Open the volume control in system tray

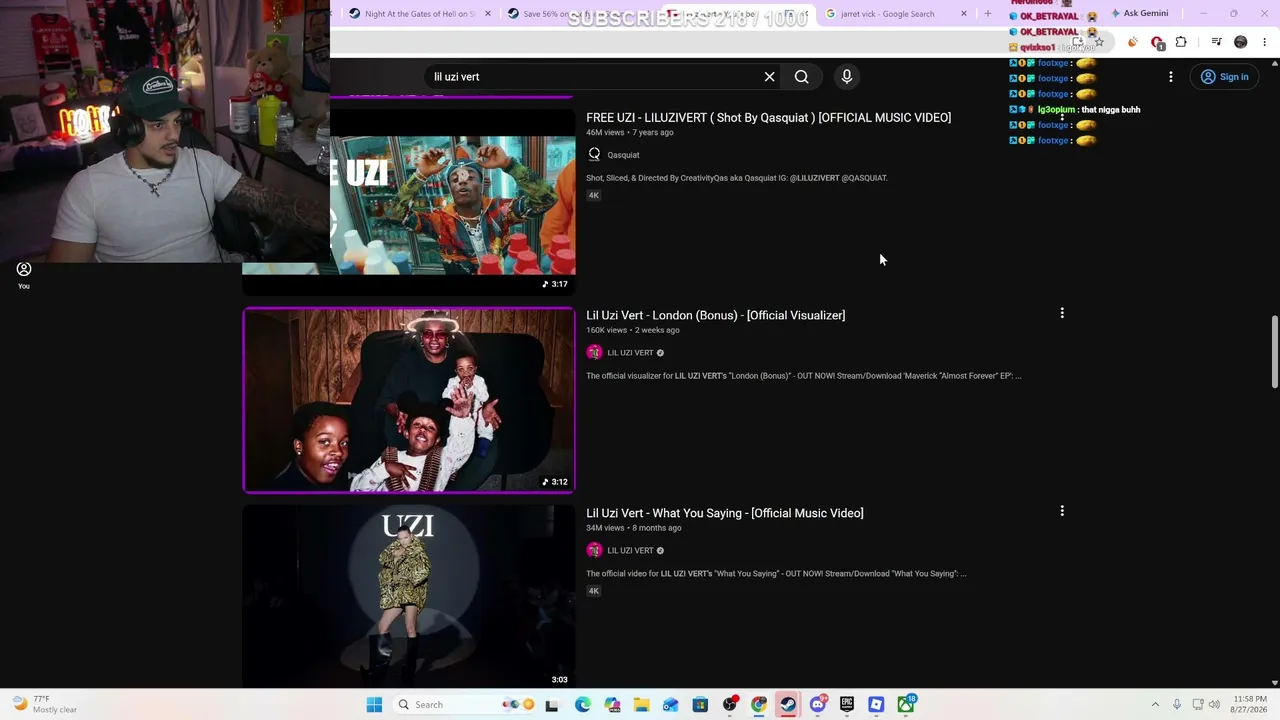tap(1215, 705)
